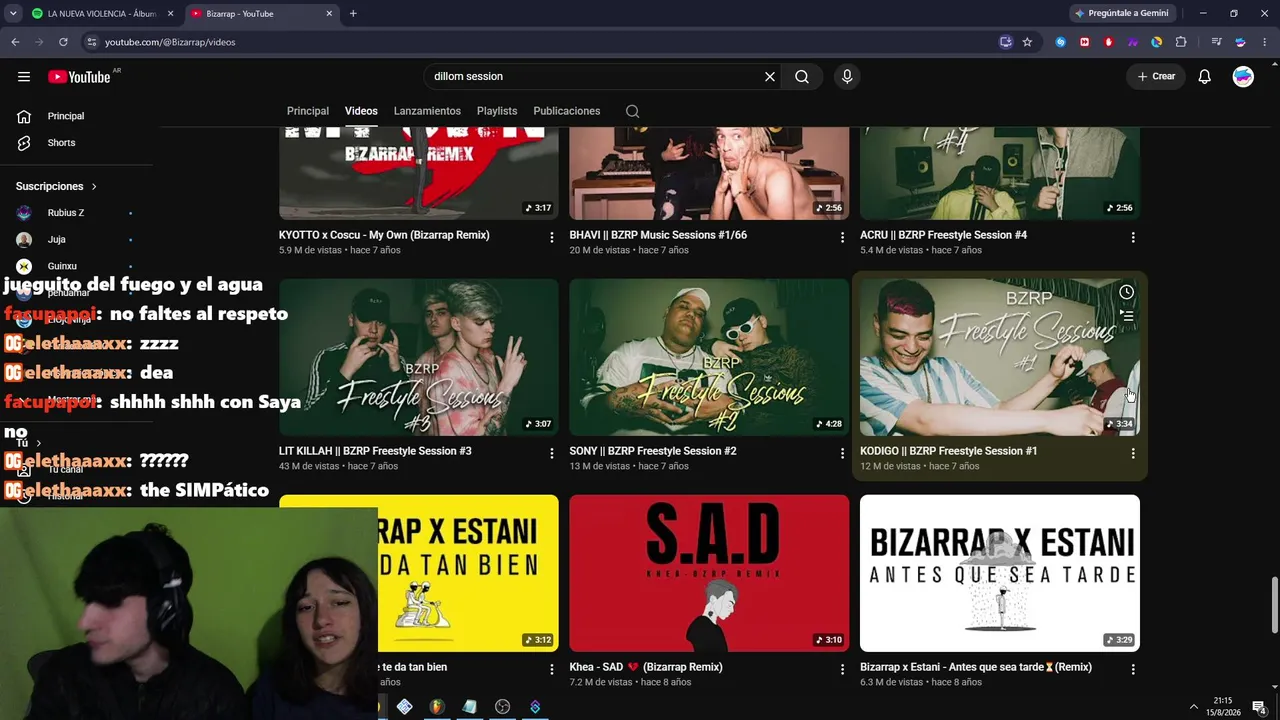Switch to the Principal channel tab
Screen dimensions: 1280x720
click(308, 111)
